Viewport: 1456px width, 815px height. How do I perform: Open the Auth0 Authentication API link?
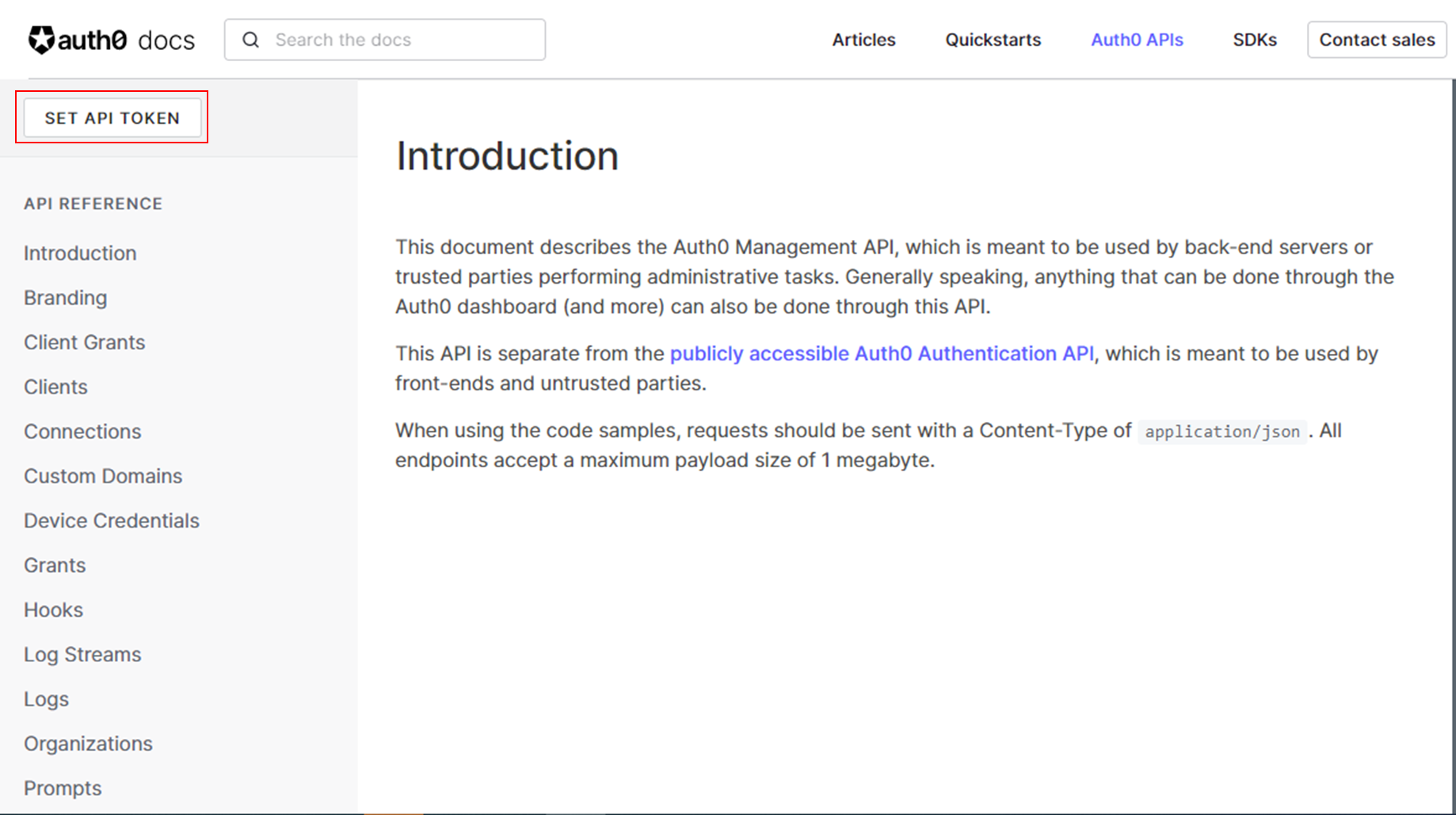[882, 353]
